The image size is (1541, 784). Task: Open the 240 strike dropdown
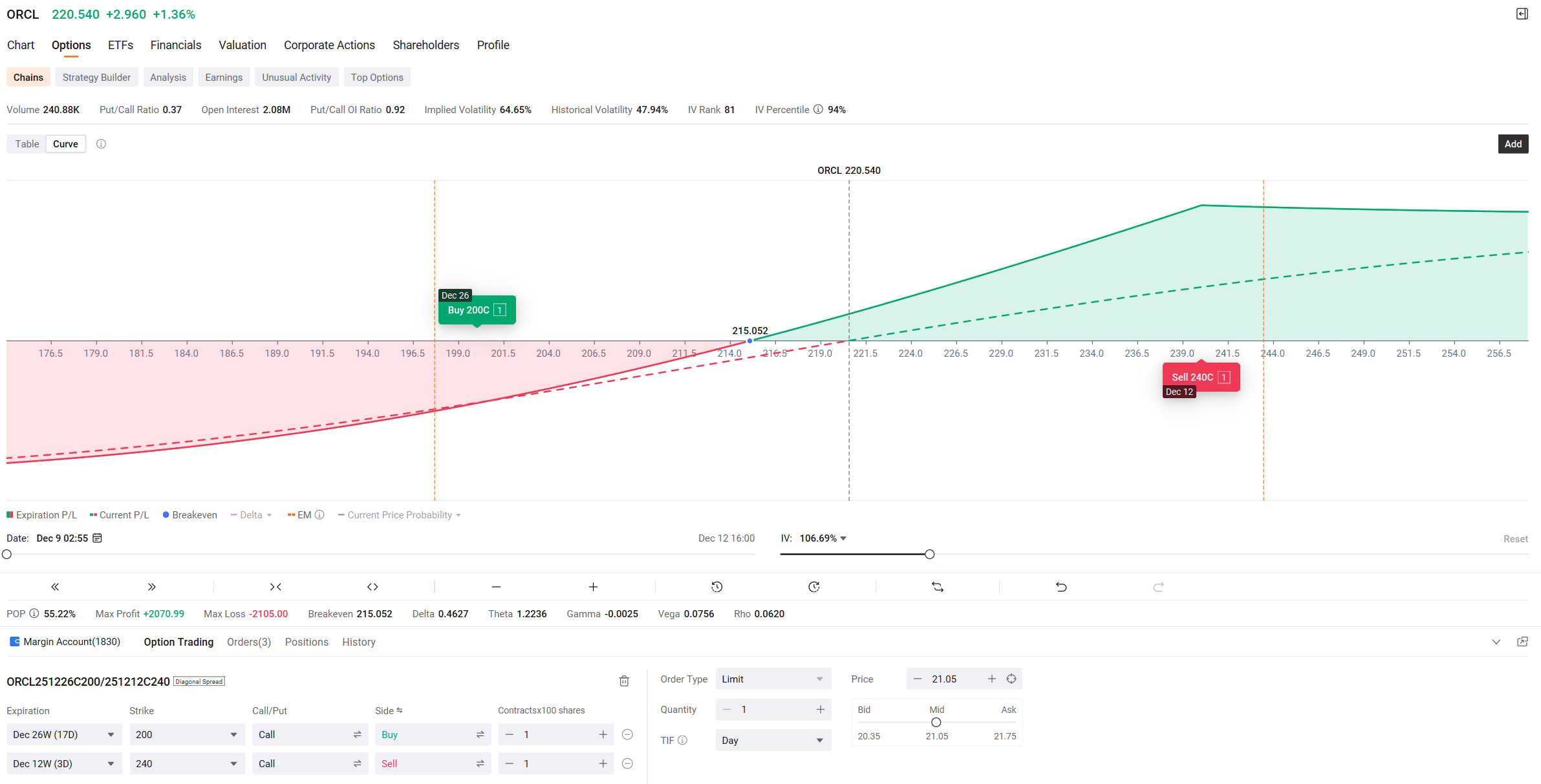[187, 764]
